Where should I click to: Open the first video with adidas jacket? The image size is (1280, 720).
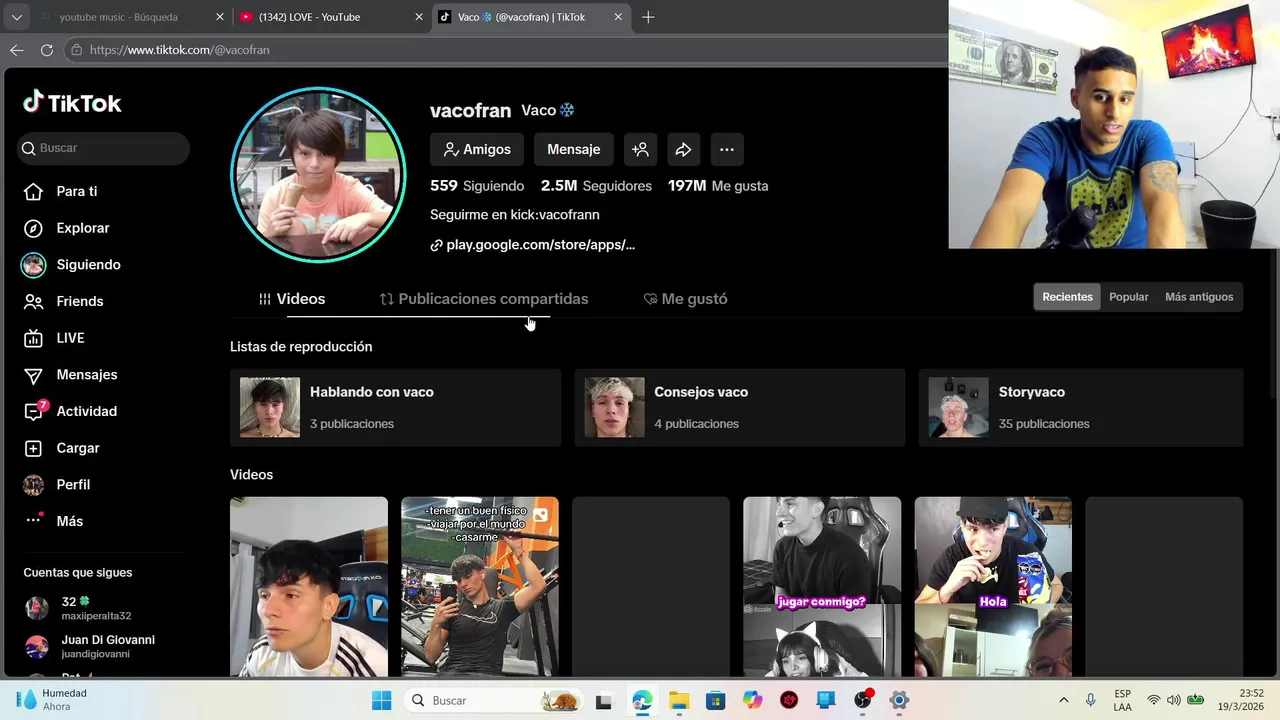(x=309, y=587)
